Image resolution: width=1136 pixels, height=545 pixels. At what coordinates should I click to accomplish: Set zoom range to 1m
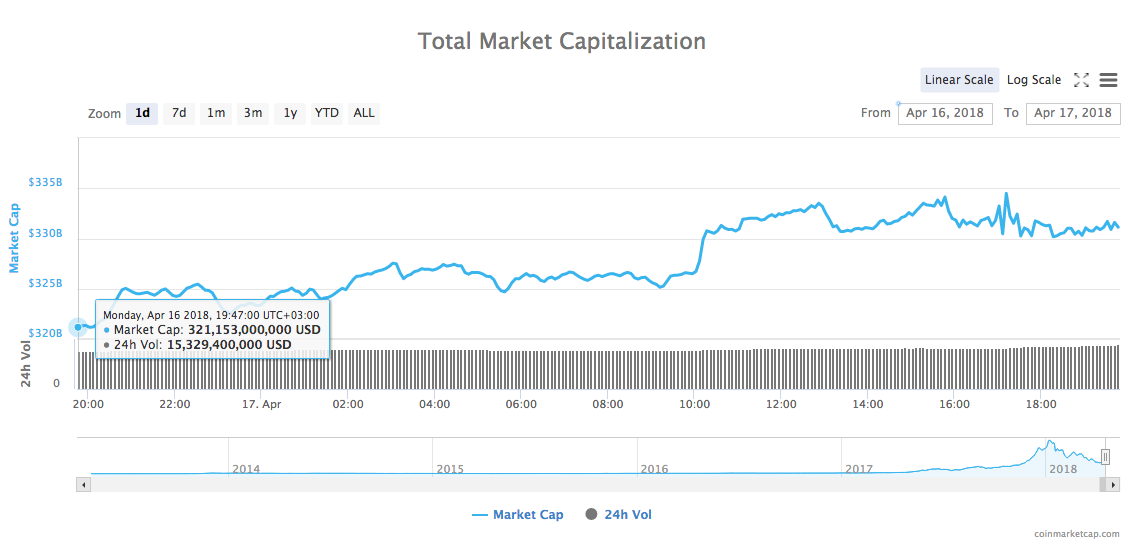click(x=216, y=113)
